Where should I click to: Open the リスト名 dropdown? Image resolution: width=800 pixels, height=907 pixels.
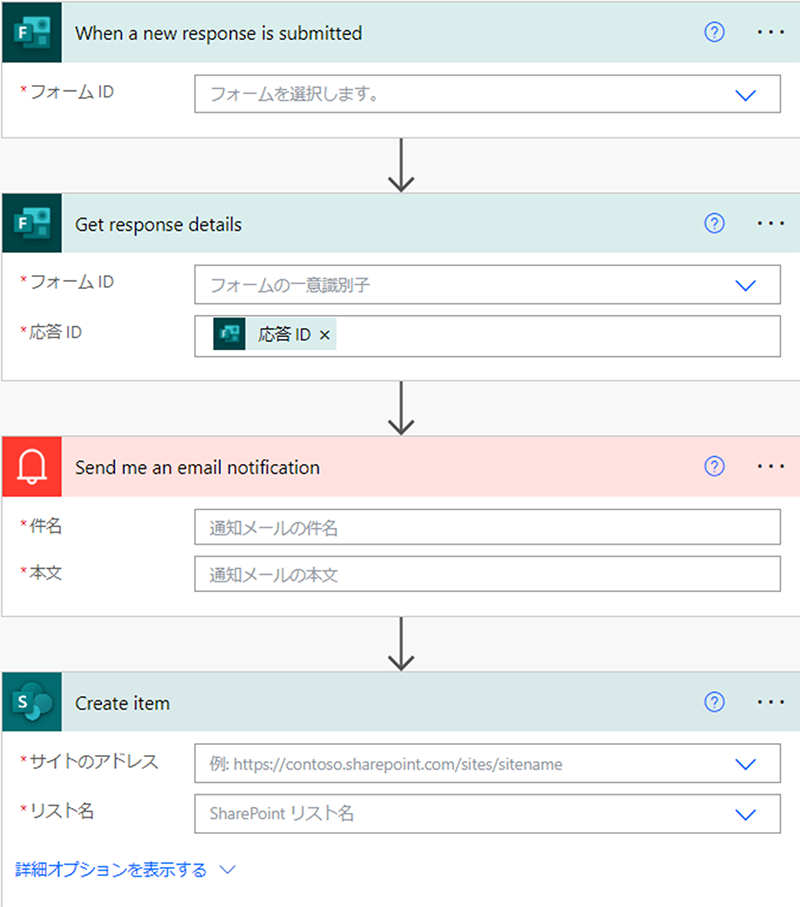(x=745, y=814)
